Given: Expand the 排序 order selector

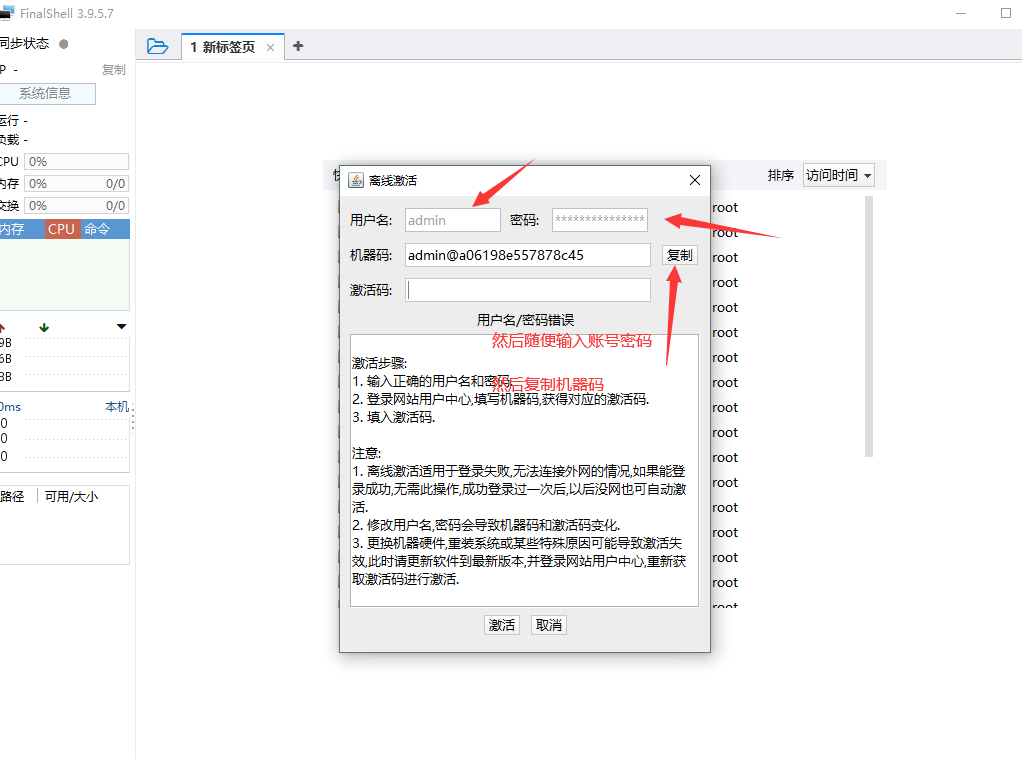Looking at the screenshot, I should tap(786, 175).
